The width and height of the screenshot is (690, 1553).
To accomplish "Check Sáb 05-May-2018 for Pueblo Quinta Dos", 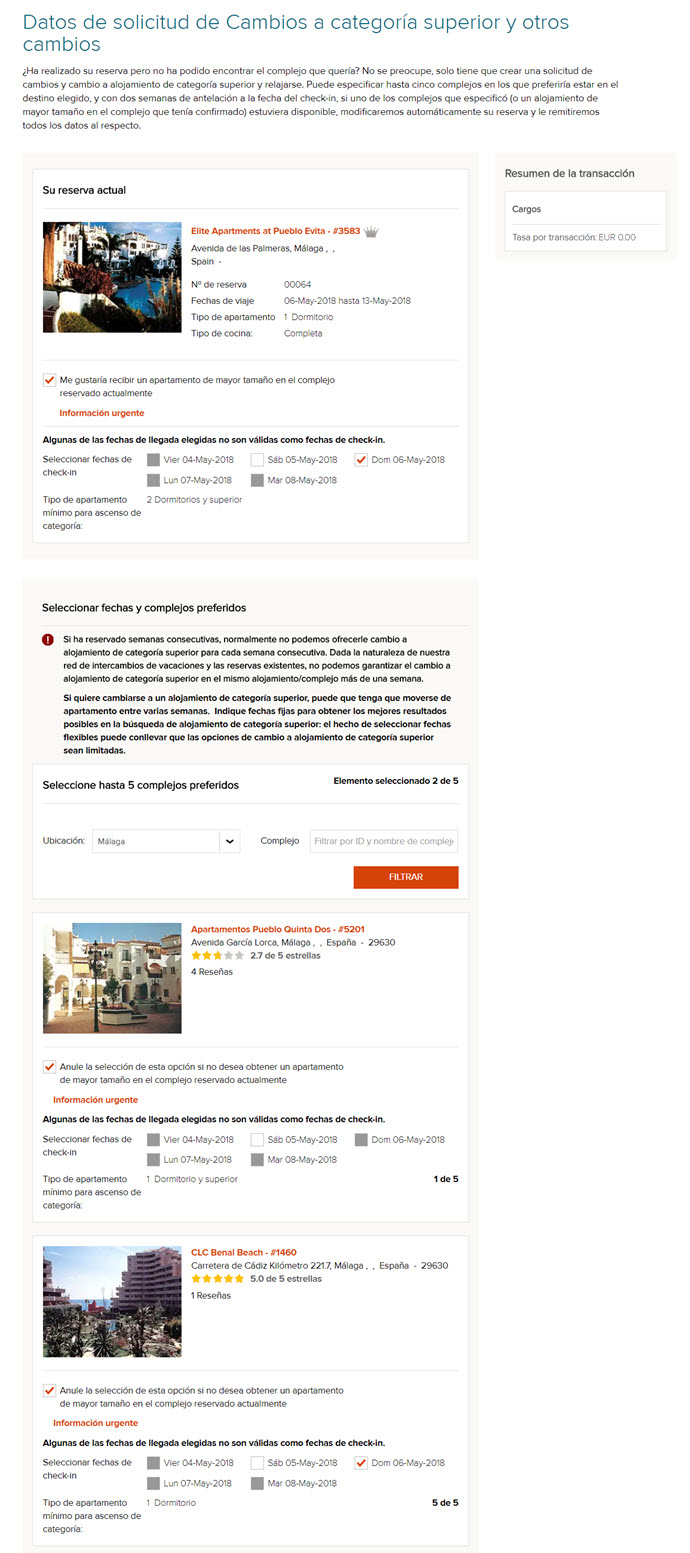I will [258, 1139].
